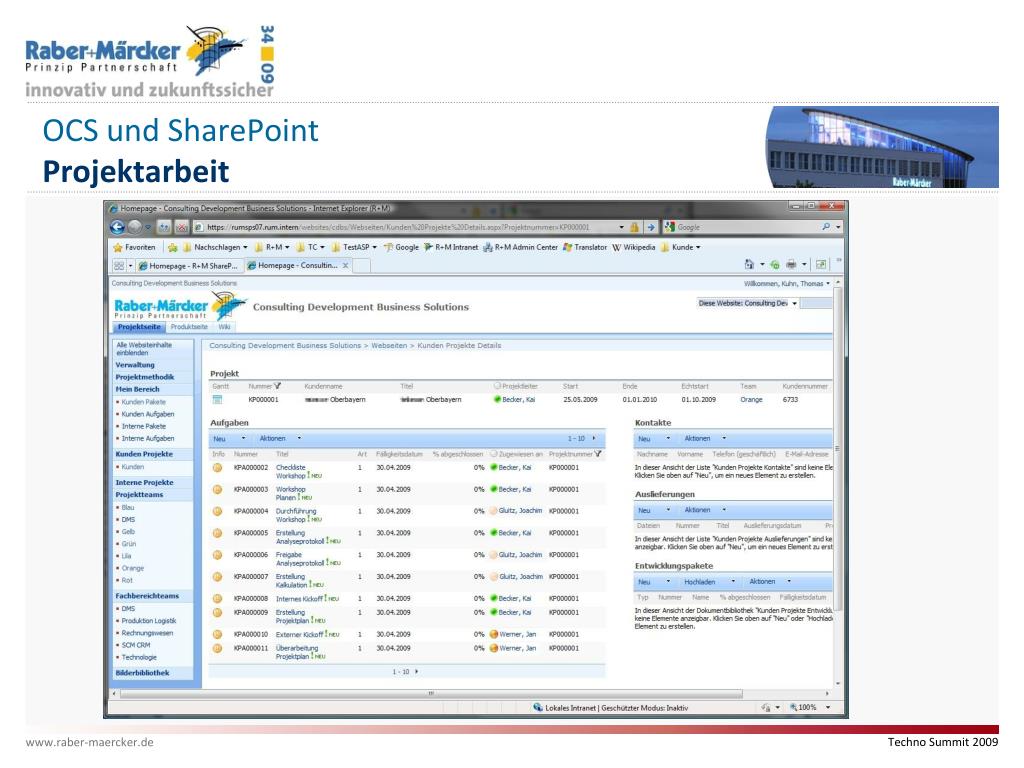Click the horizontal scrollbar at page bottom
Screen dimensions: 1024x768
[x=430, y=694]
